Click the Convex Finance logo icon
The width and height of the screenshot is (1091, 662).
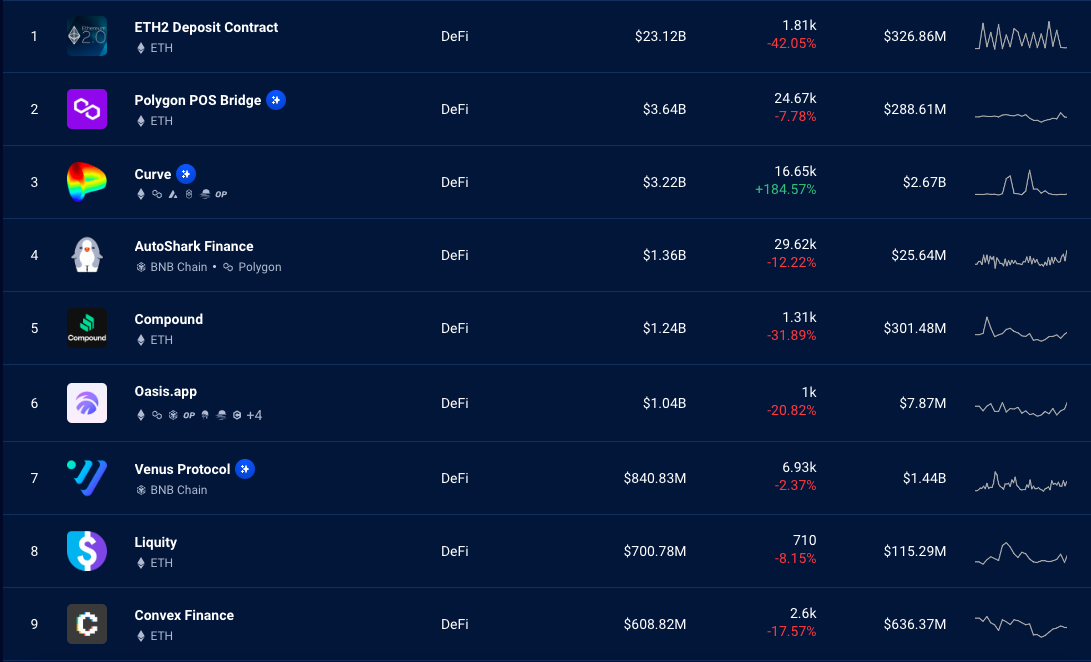[87, 624]
